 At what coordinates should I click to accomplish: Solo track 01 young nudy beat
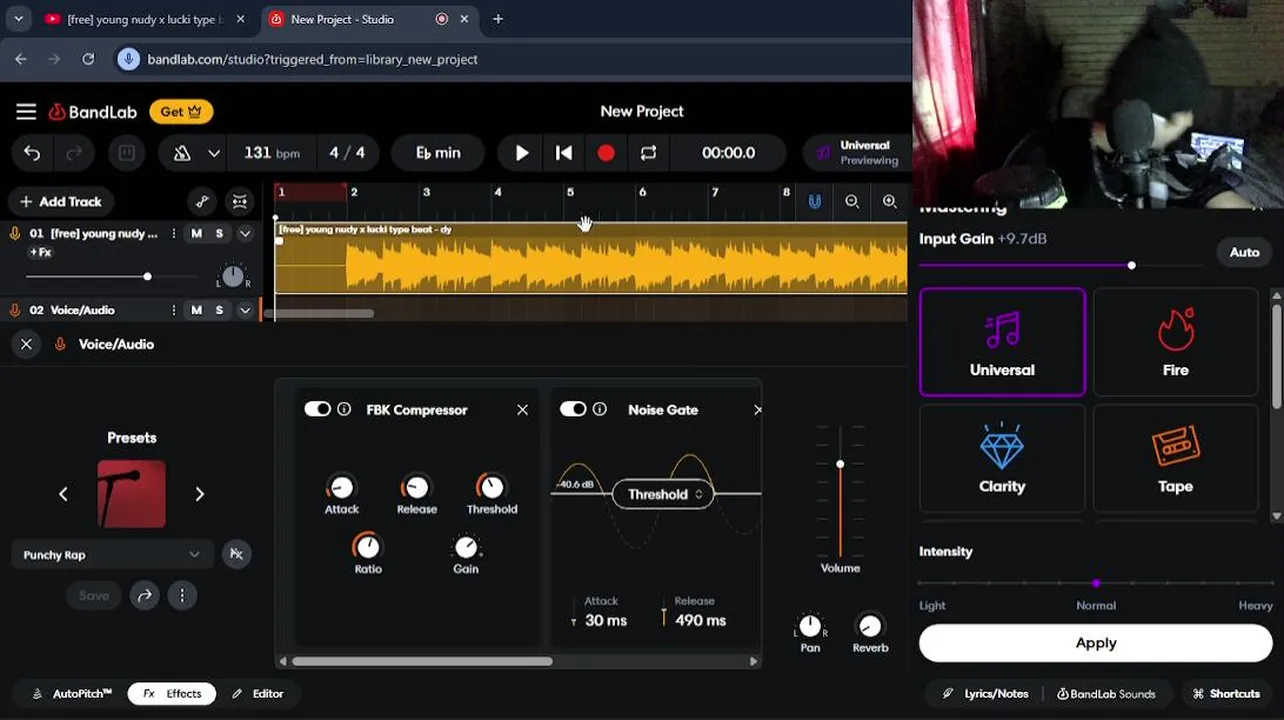219,233
